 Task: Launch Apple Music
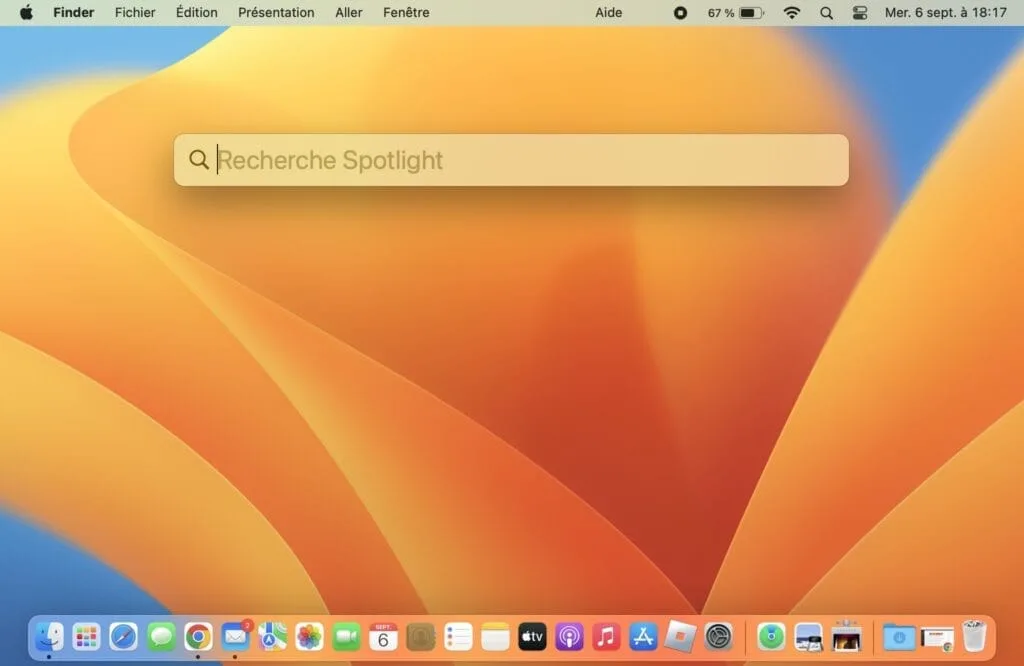[x=605, y=637]
